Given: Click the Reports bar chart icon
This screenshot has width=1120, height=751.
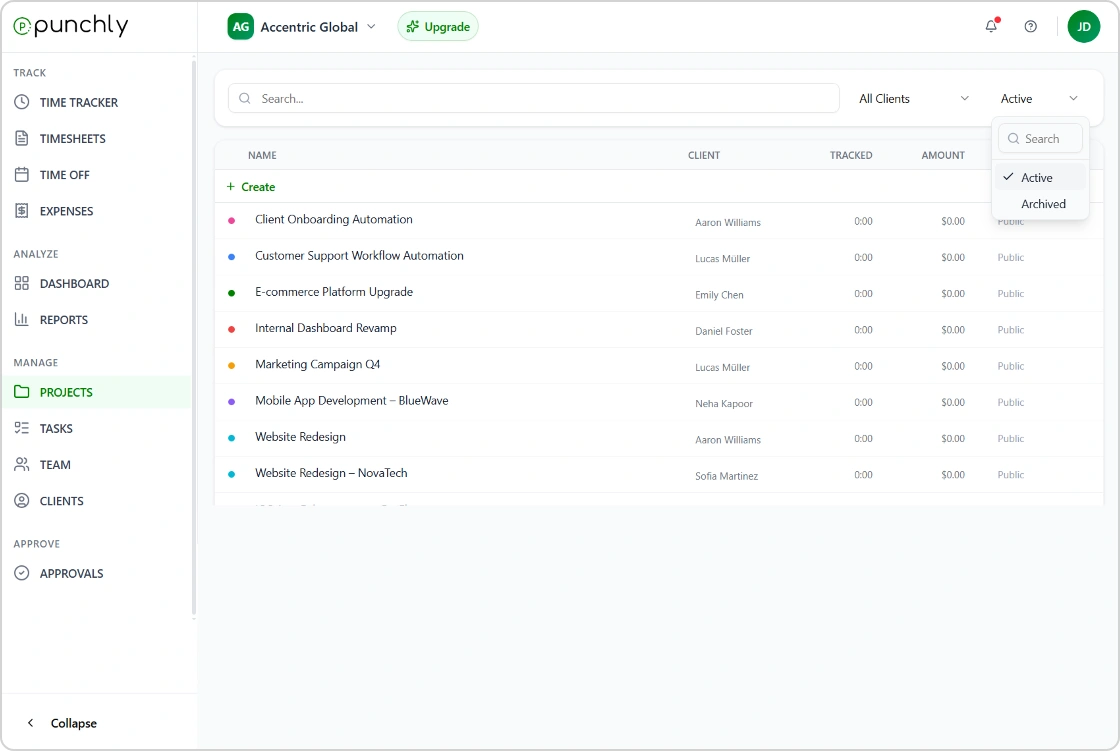Looking at the screenshot, I should point(22,320).
